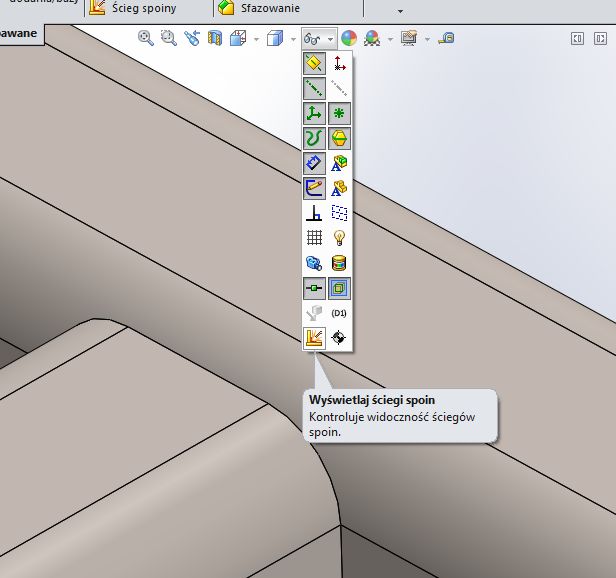Toggle the view grid icon

coord(315,238)
